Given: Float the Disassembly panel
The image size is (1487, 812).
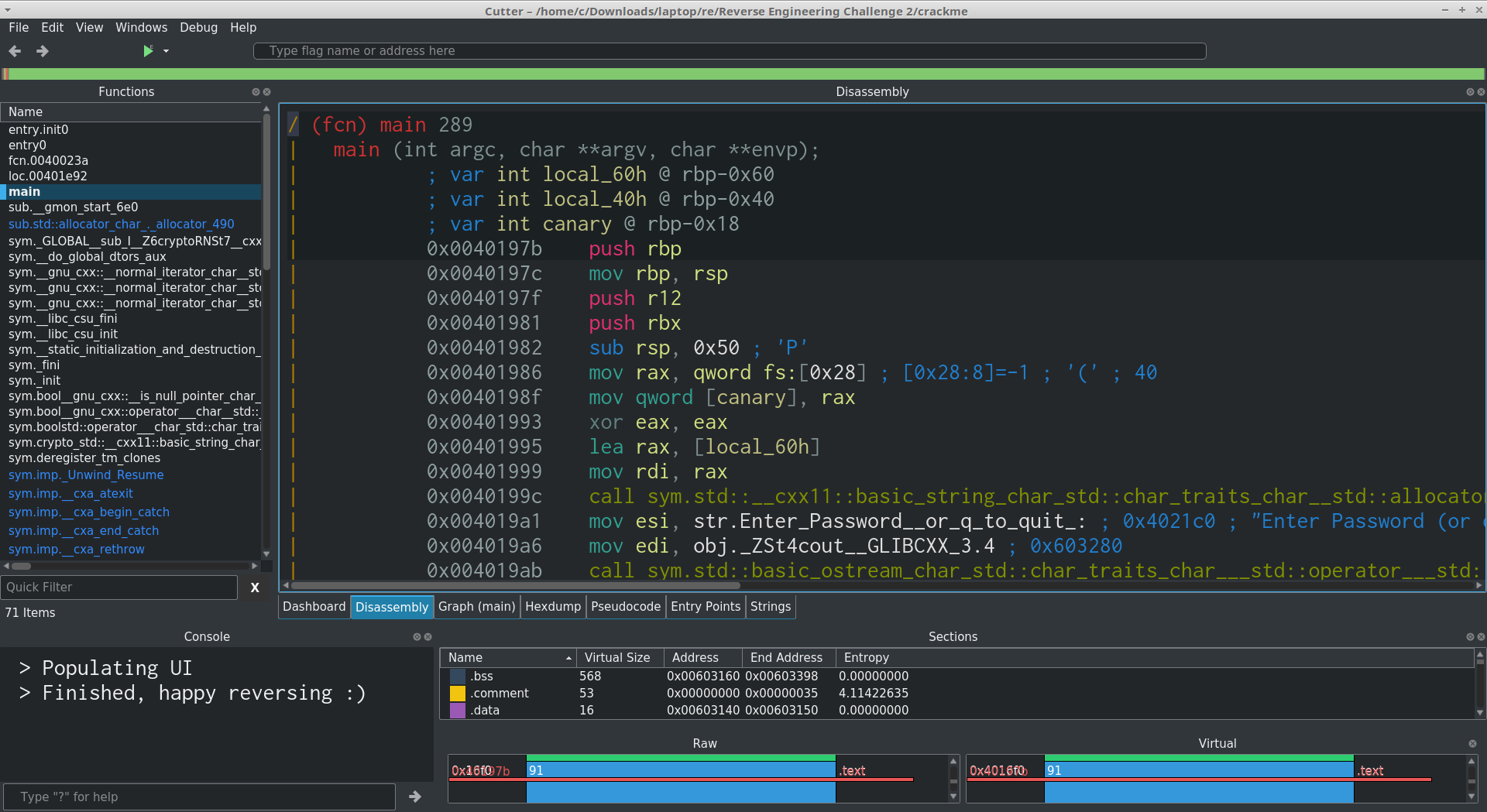Looking at the screenshot, I should click(1470, 92).
